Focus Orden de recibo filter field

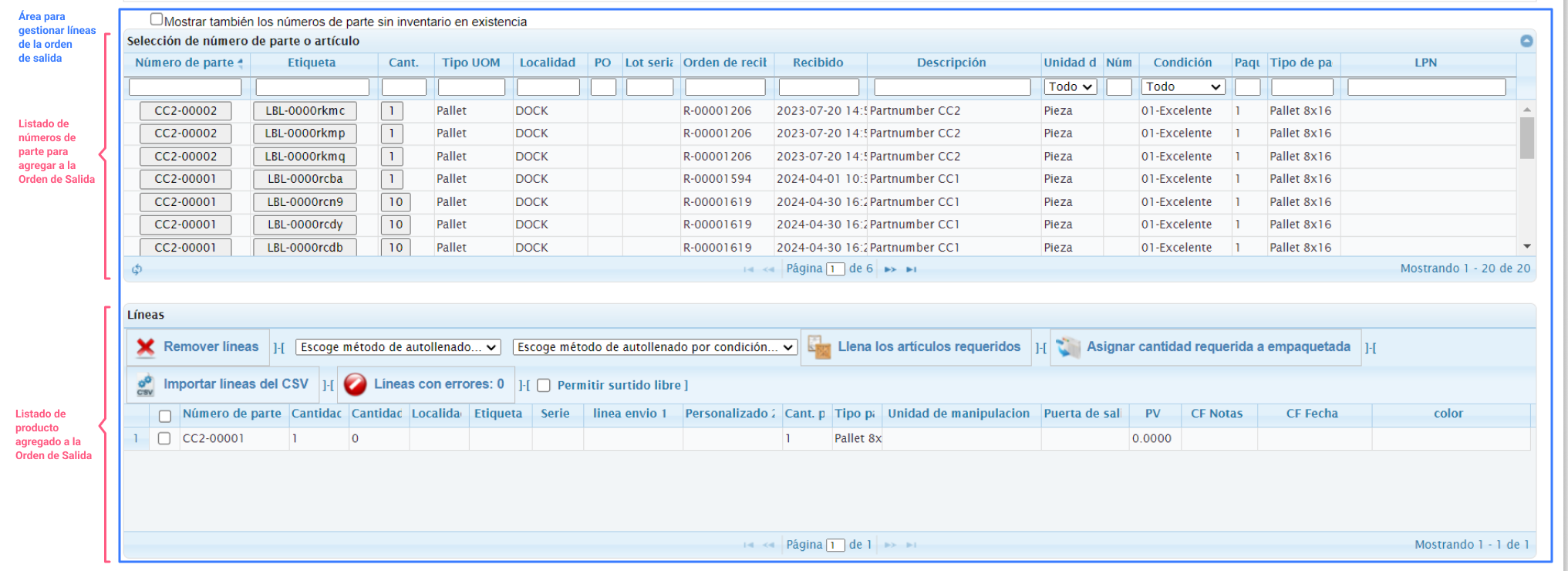coord(725,87)
